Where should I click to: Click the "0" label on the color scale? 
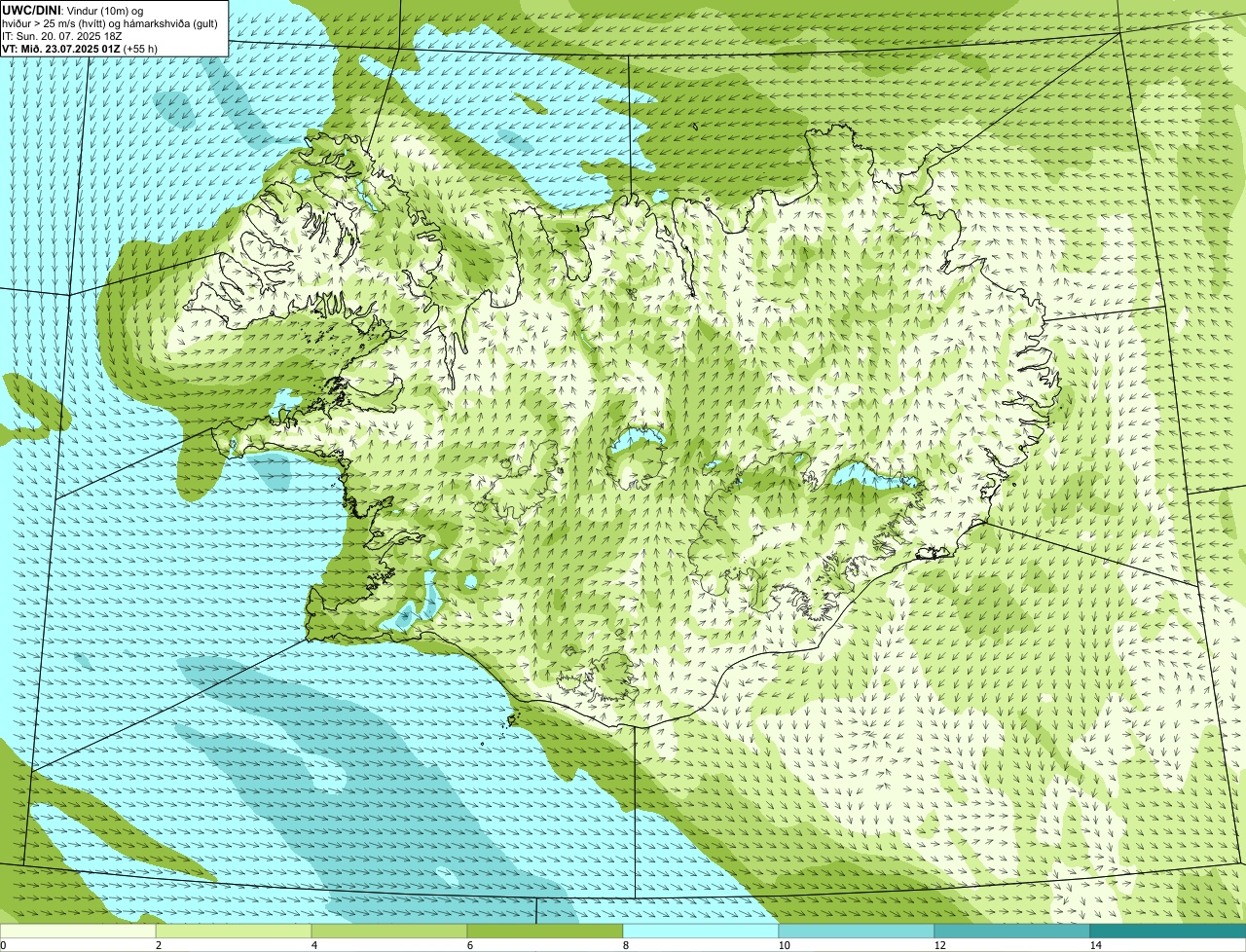(x=3, y=945)
